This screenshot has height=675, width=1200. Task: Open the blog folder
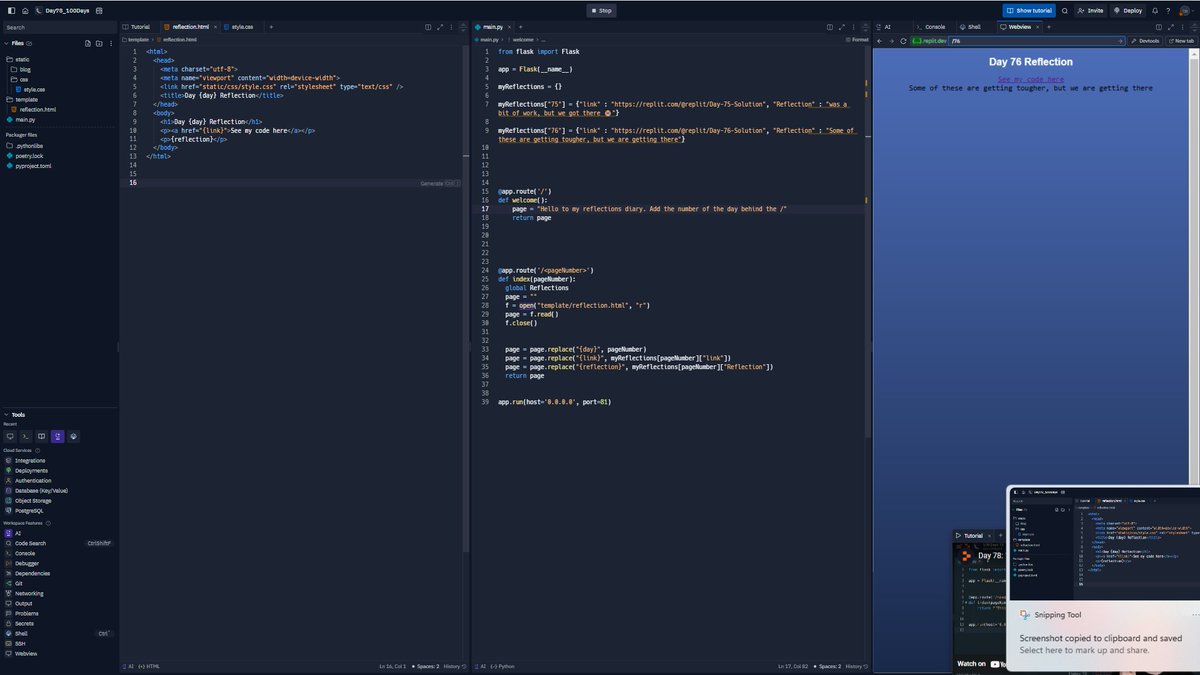click(x=21, y=69)
